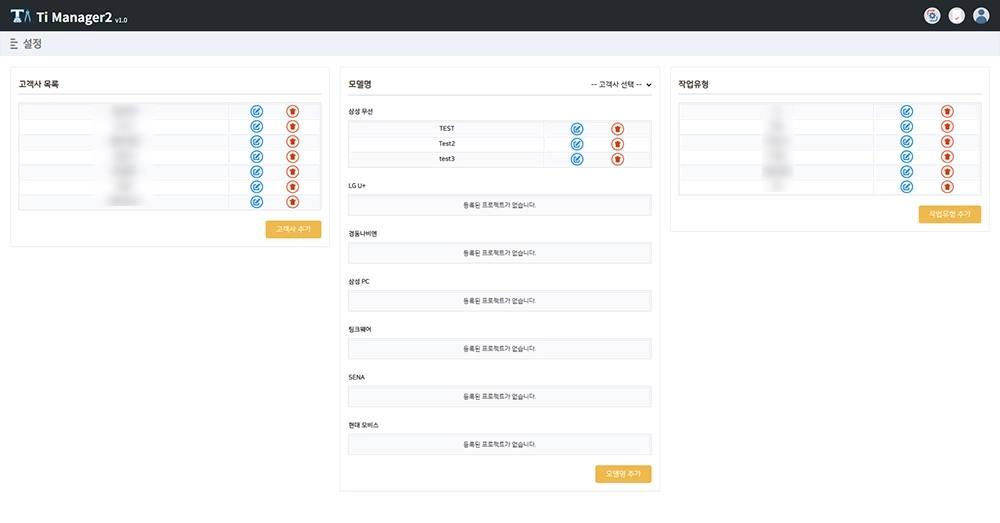This screenshot has width=1000, height=523.
Task: Click the Ti Manager2 logo
Action: click(69, 17)
